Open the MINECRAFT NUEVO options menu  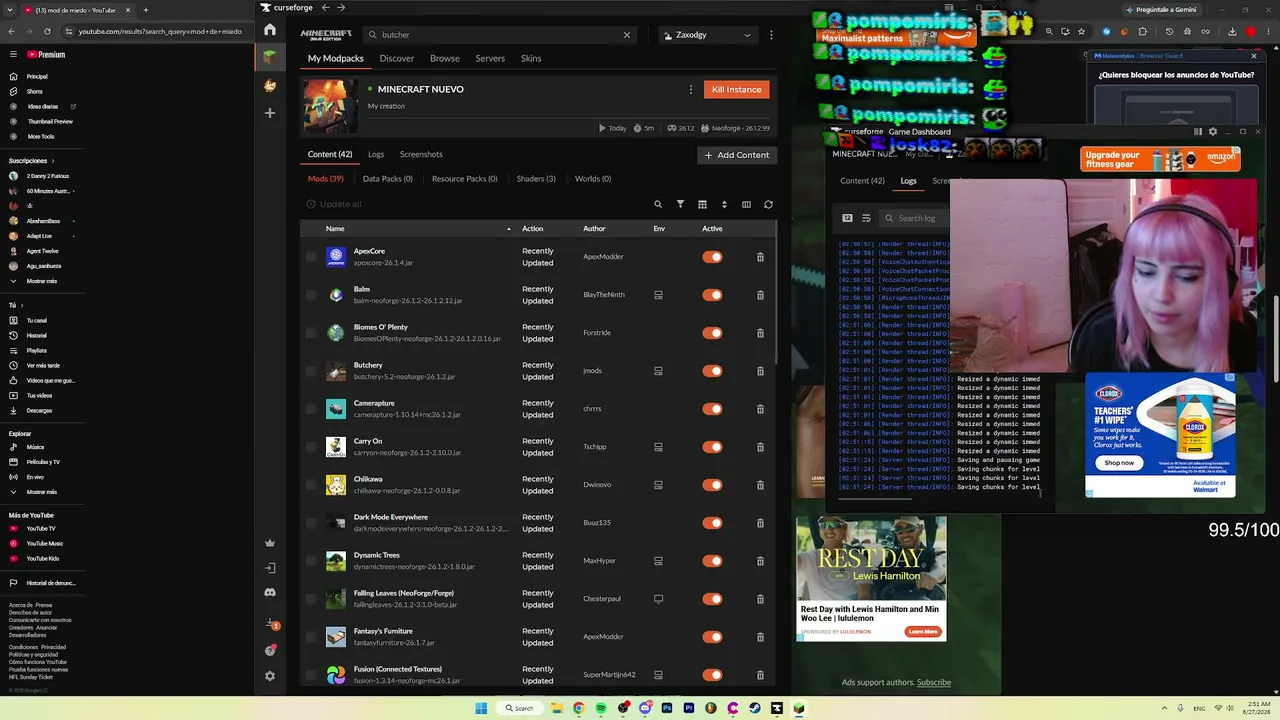pyautogui.click(x=690, y=90)
